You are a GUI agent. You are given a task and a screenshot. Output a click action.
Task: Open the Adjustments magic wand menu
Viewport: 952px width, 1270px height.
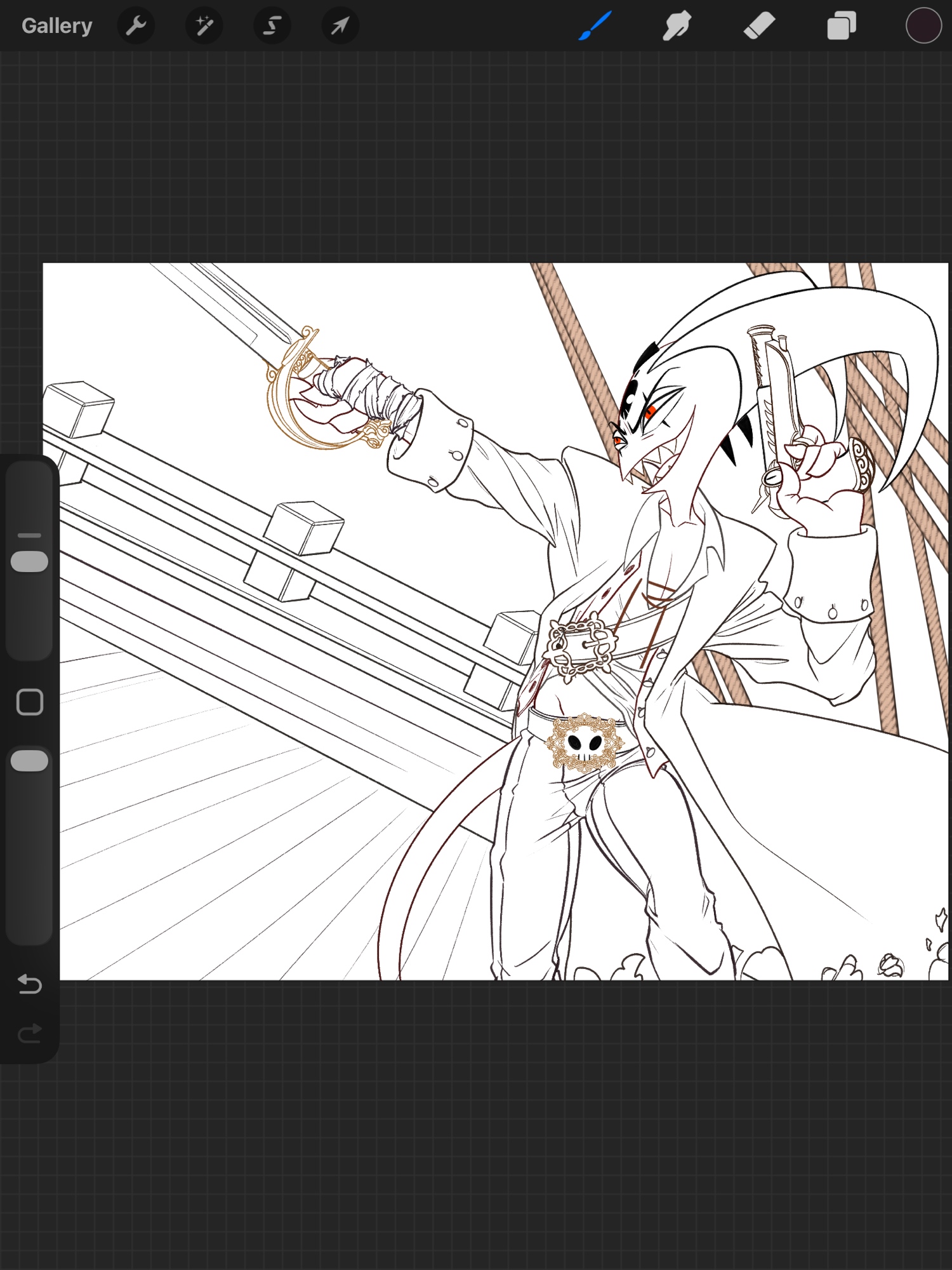click(204, 26)
